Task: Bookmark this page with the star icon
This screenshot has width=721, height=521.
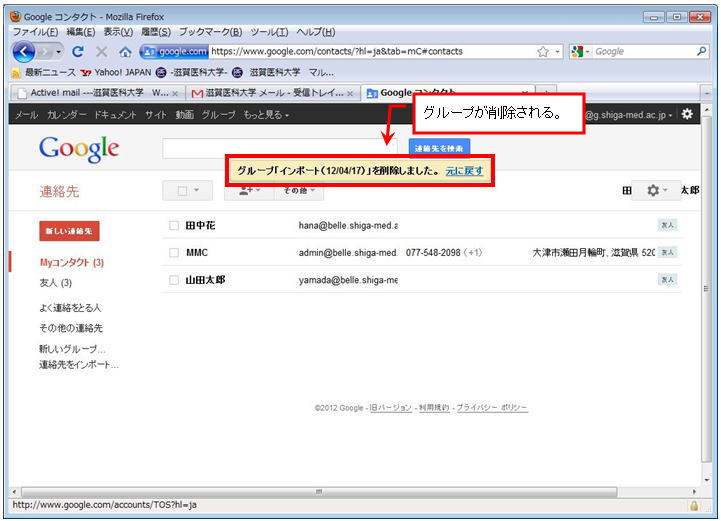Action: 543,52
